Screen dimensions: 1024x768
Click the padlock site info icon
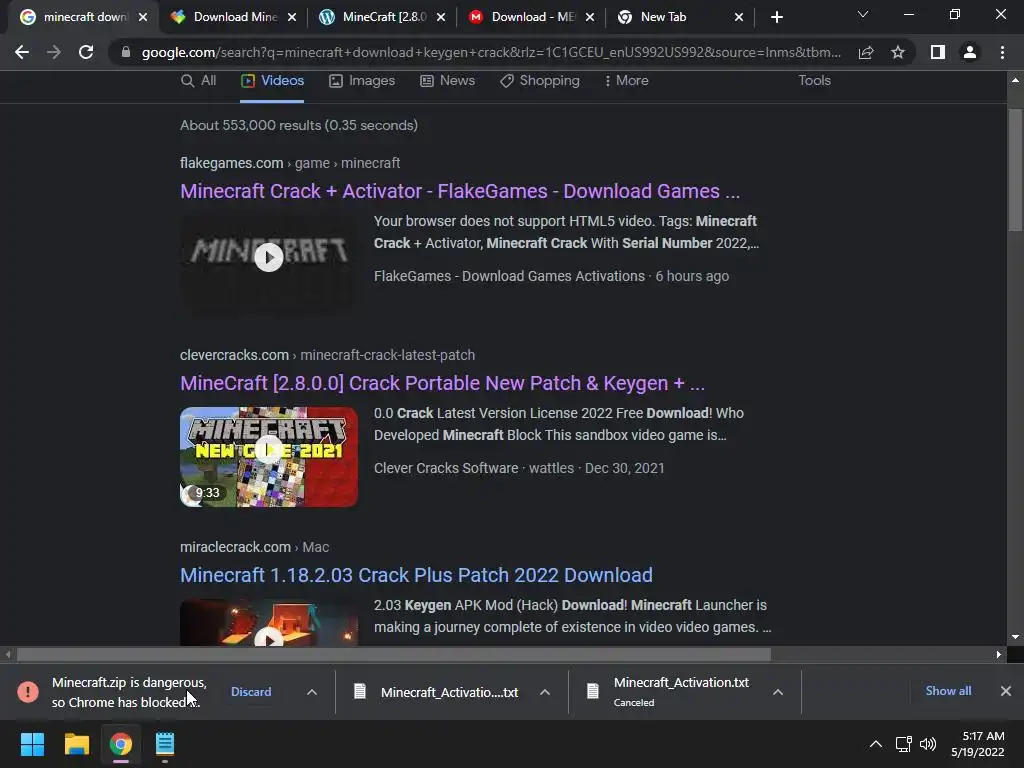[x=125, y=52]
